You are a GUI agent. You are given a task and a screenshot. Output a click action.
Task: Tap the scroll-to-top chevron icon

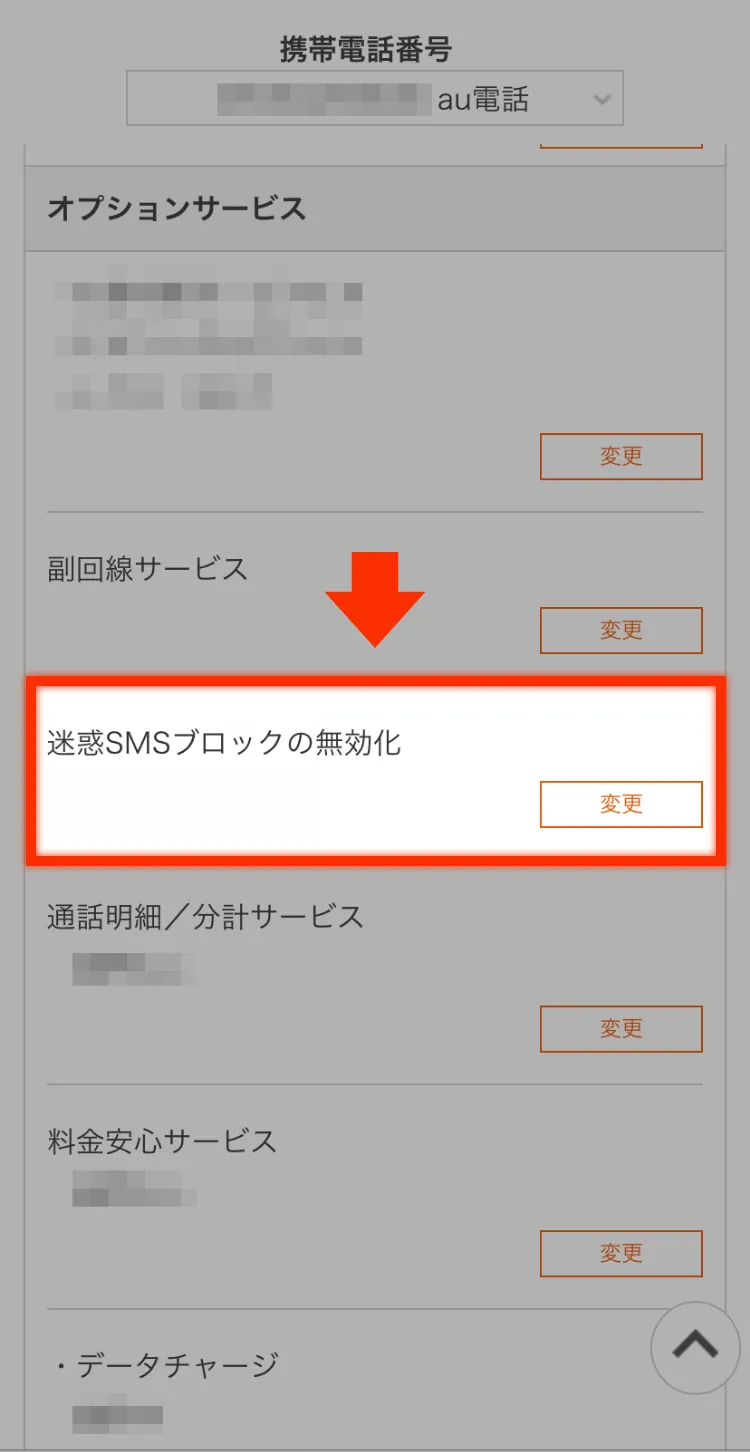click(695, 1347)
